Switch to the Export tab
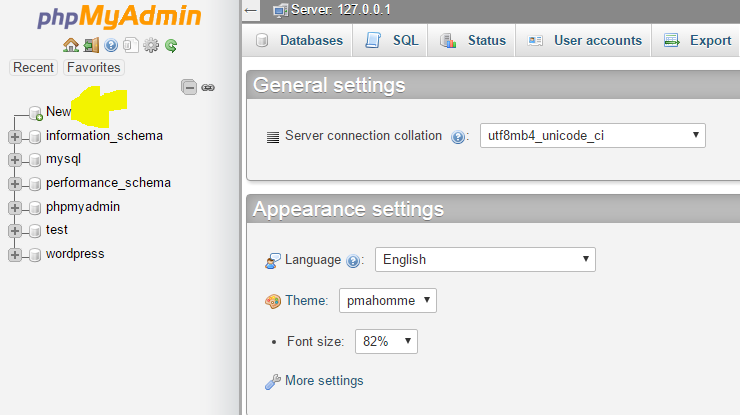The width and height of the screenshot is (740, 415). tap(697, 41)
